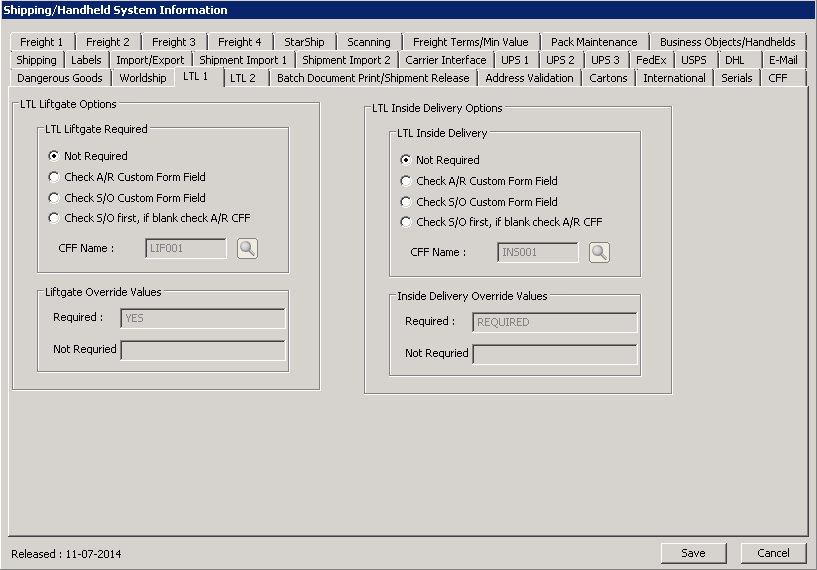The width and height of the screenshot is (817, 570).
Task: Click the Liftgate CFF Name text field
Action: coord(186,248)
